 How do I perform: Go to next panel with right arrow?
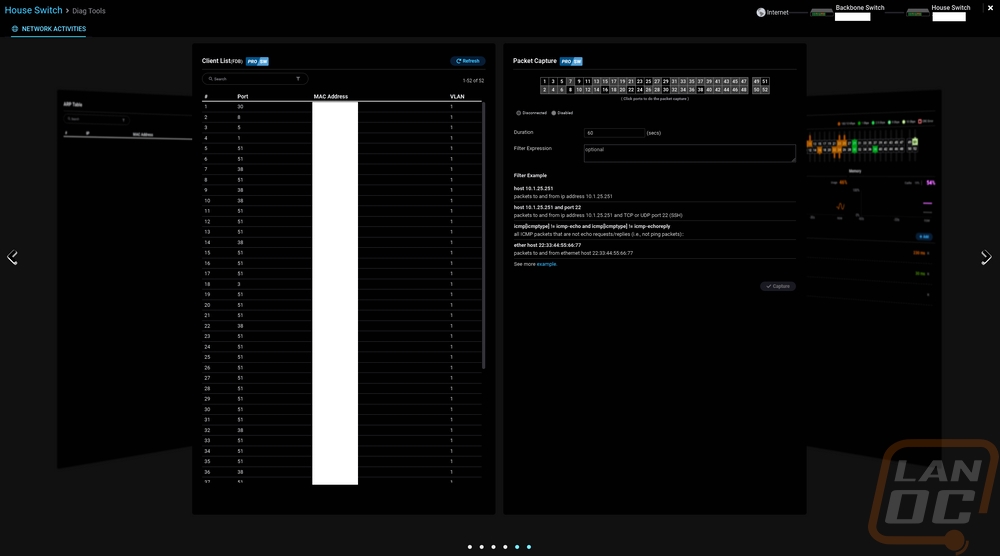(x=986, y=257)
